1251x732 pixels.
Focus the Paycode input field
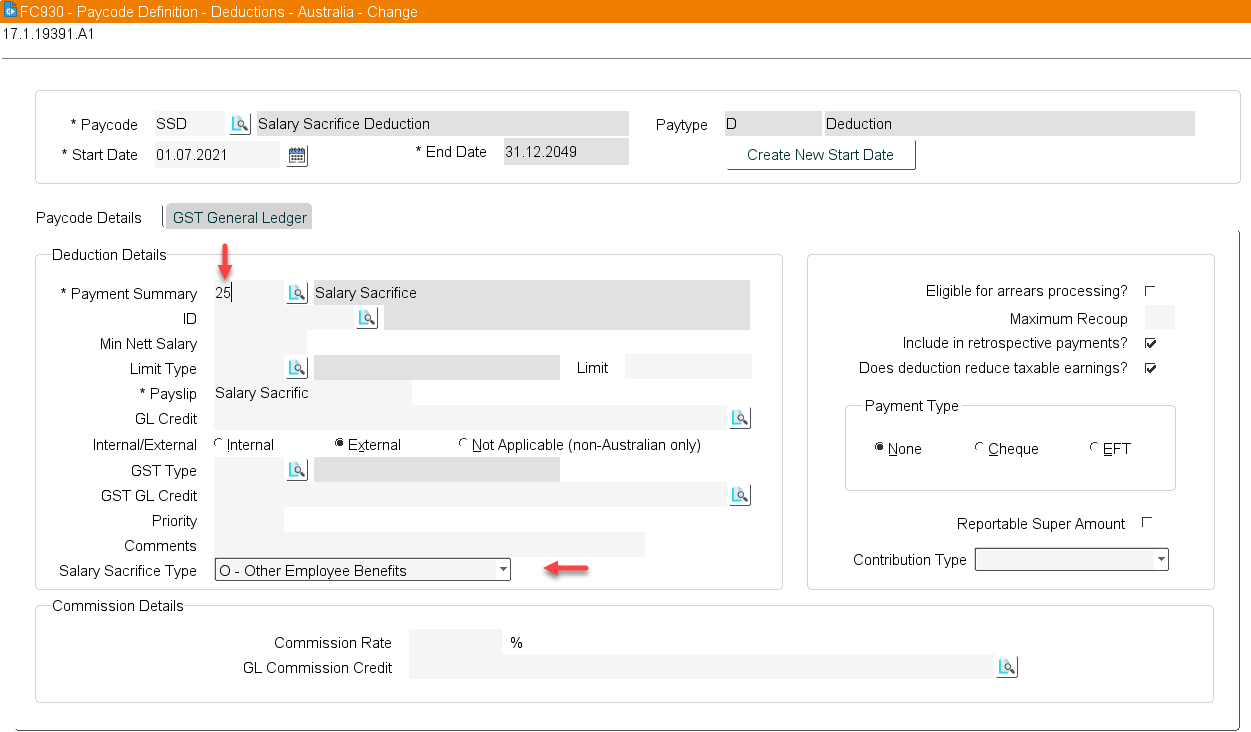(x=190, y=124)
